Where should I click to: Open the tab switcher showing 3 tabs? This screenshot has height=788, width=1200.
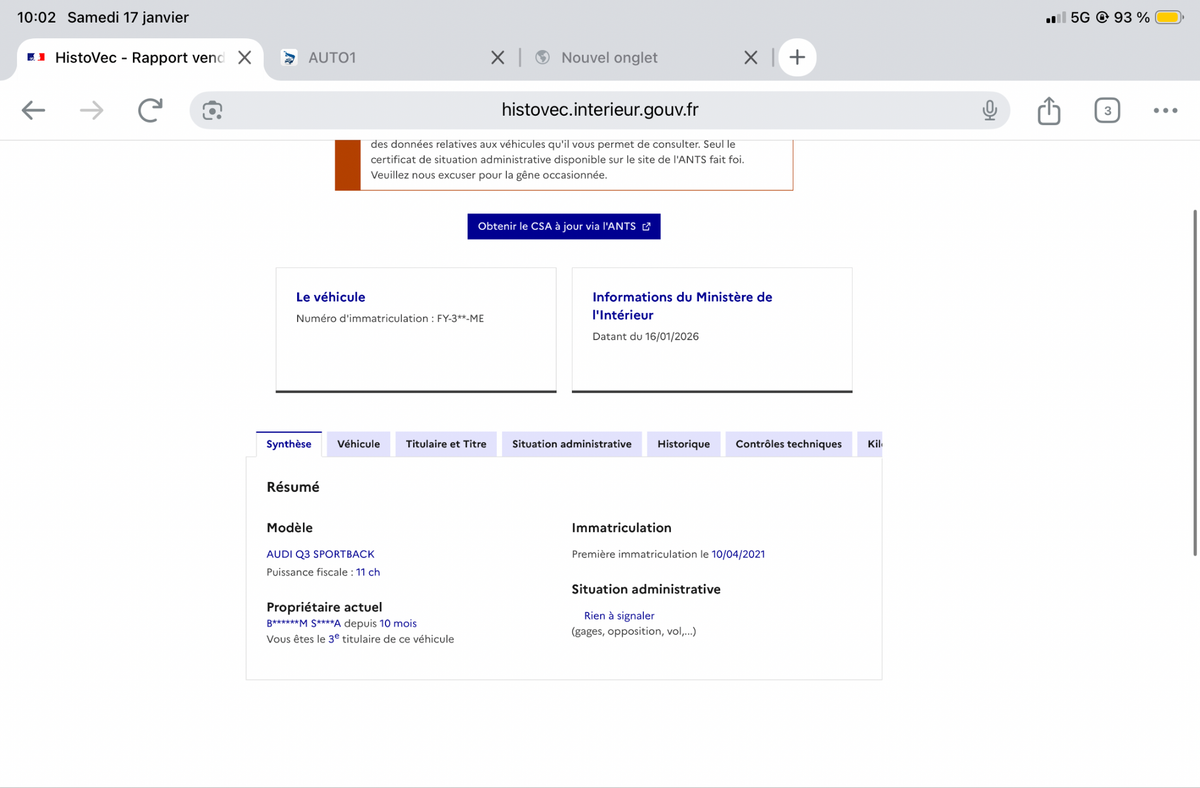[x=1106, y=111]
